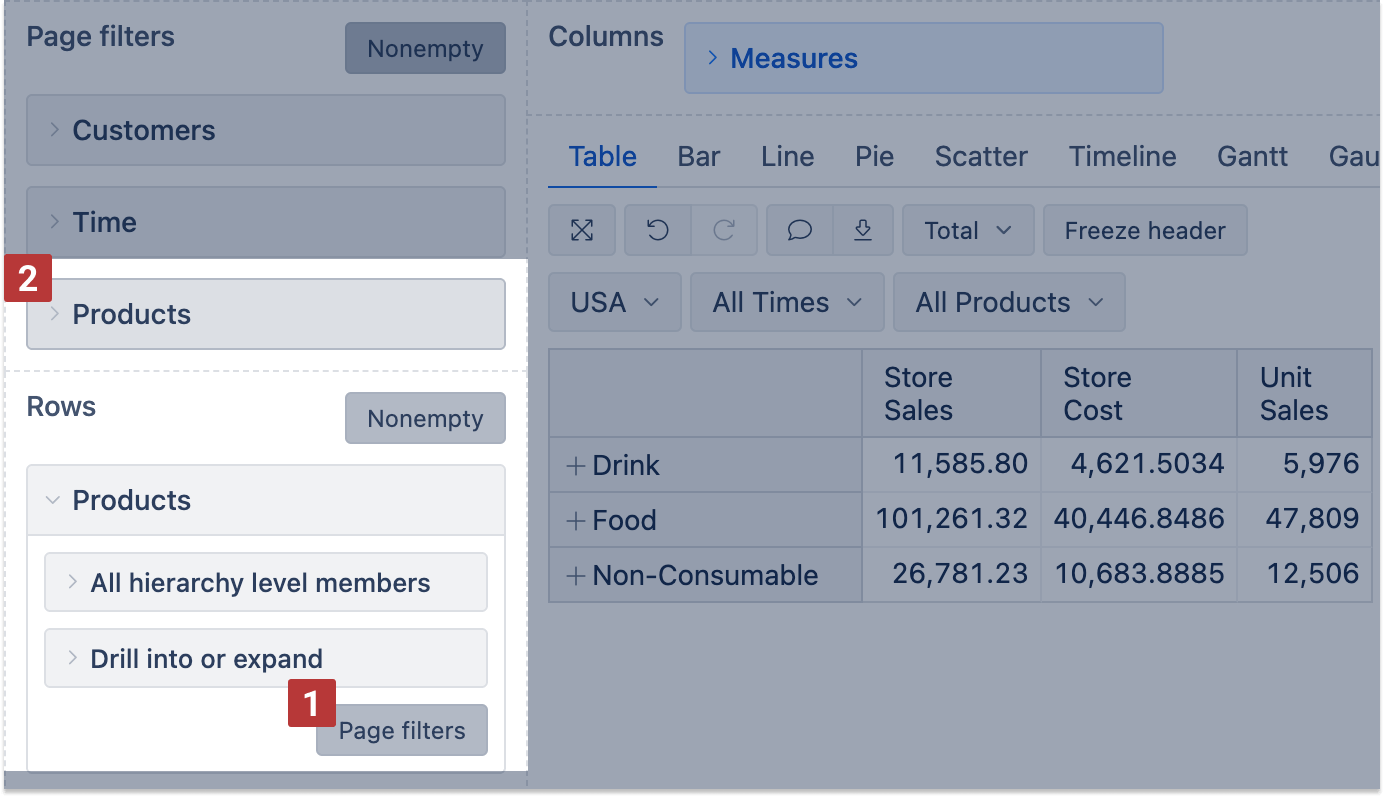Screen dimensions: 1384x797
Task: Open the USA customer filter dropdown
Action: click(614, 303)
